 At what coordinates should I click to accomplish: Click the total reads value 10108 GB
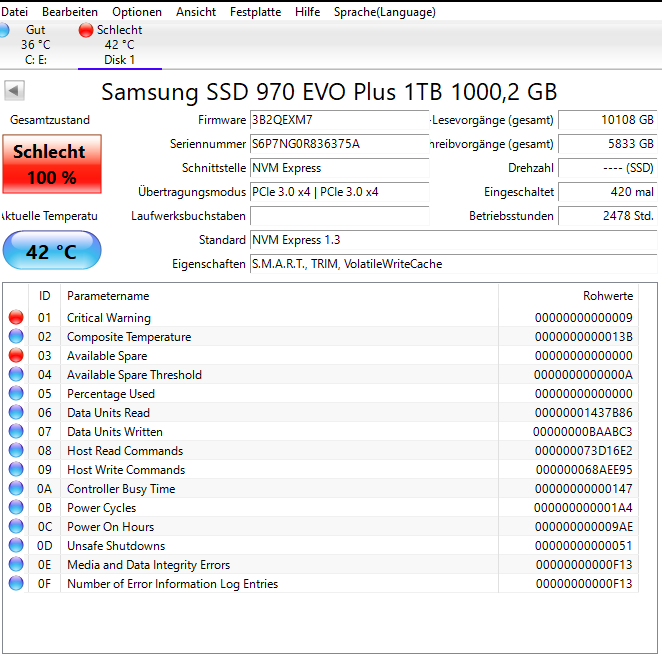608,120
